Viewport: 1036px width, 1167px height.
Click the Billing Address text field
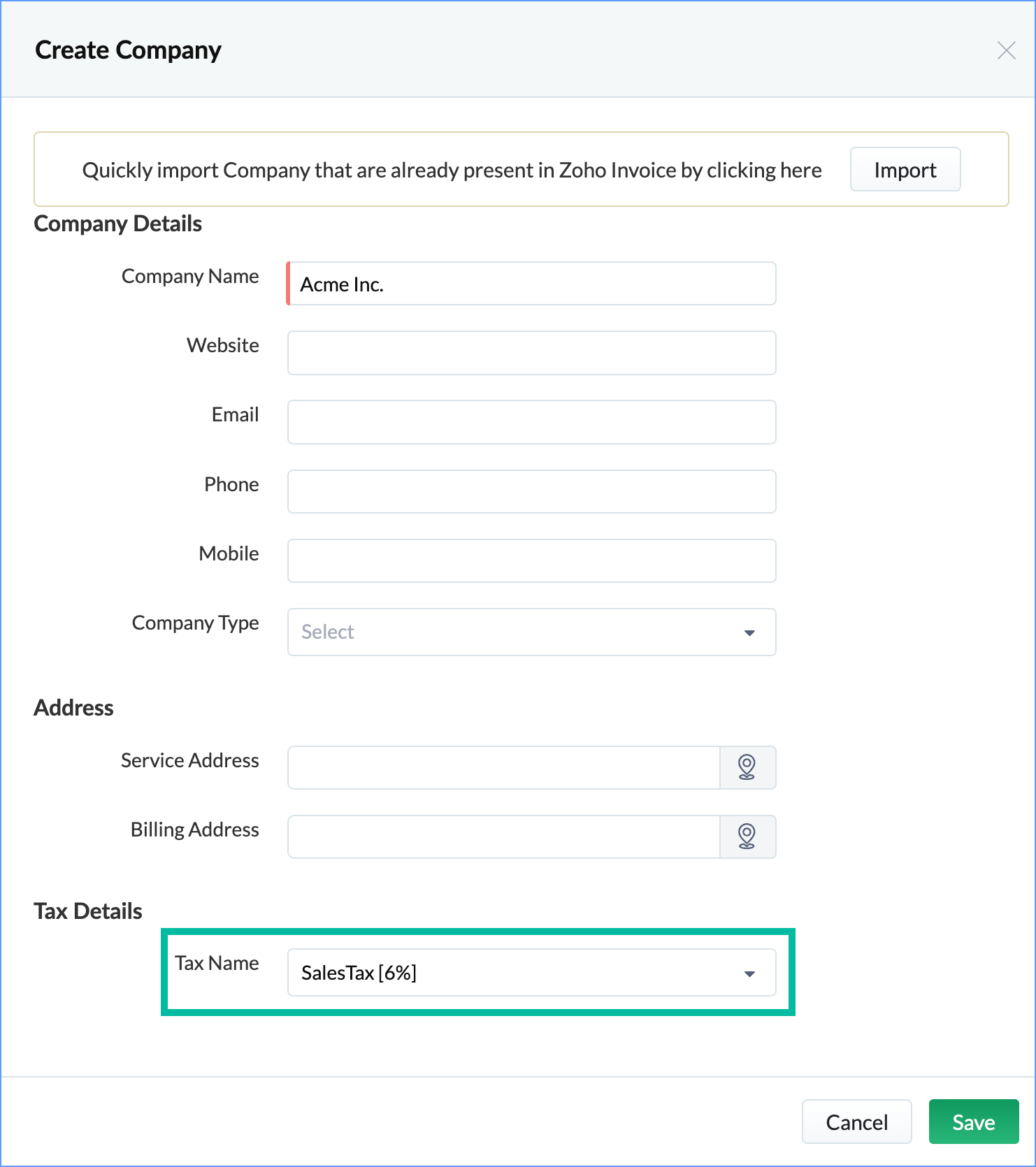pyautogui.click(x=503, y=836)
